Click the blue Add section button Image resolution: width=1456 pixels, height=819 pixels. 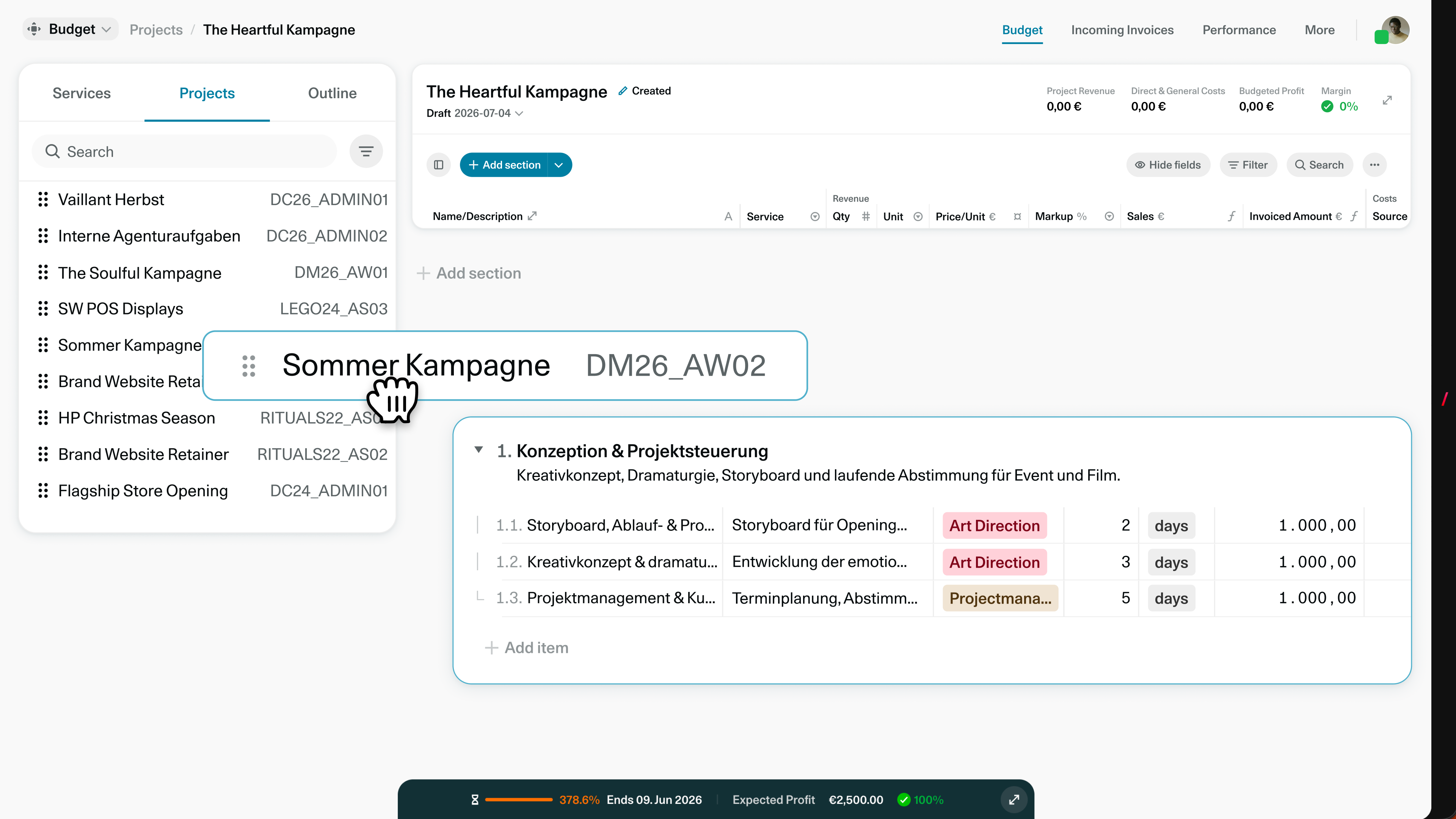coord(504,165)
